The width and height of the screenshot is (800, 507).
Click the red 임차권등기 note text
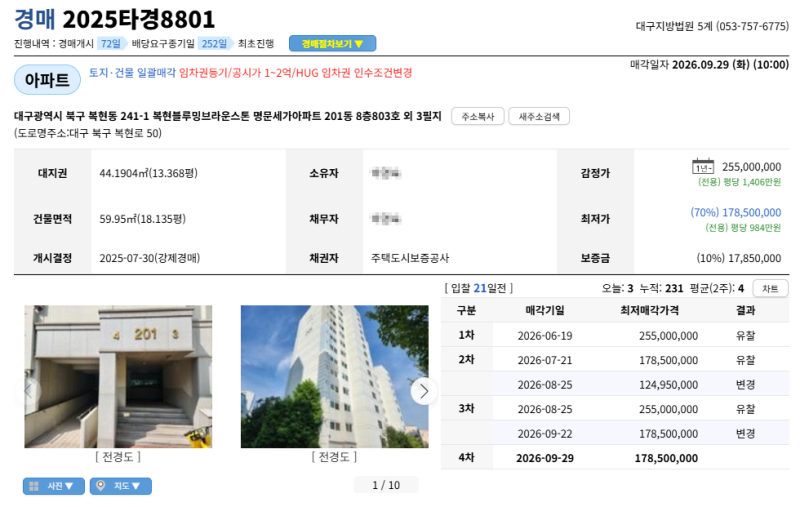tap(295, 73)
